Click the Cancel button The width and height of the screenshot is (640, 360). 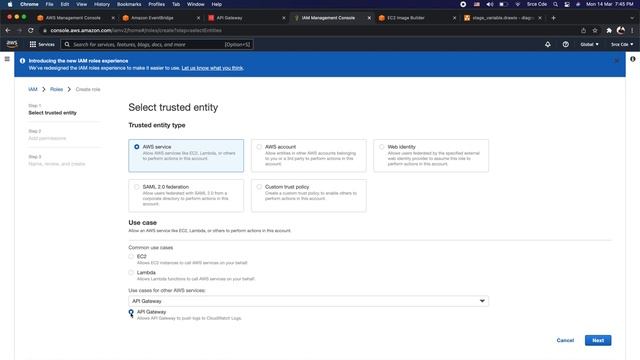coord(565,340)
